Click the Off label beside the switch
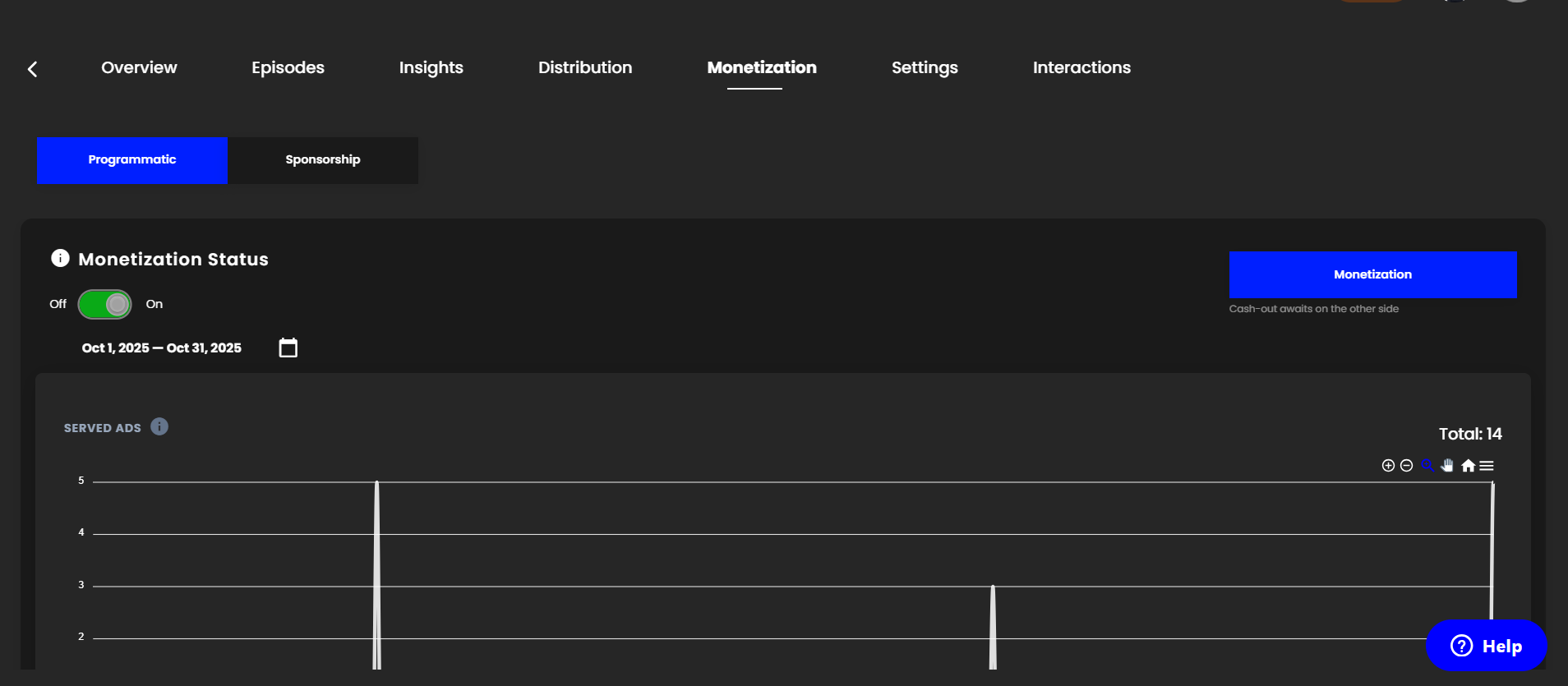This screenshot has width=1568, height=686. point(58,304)
